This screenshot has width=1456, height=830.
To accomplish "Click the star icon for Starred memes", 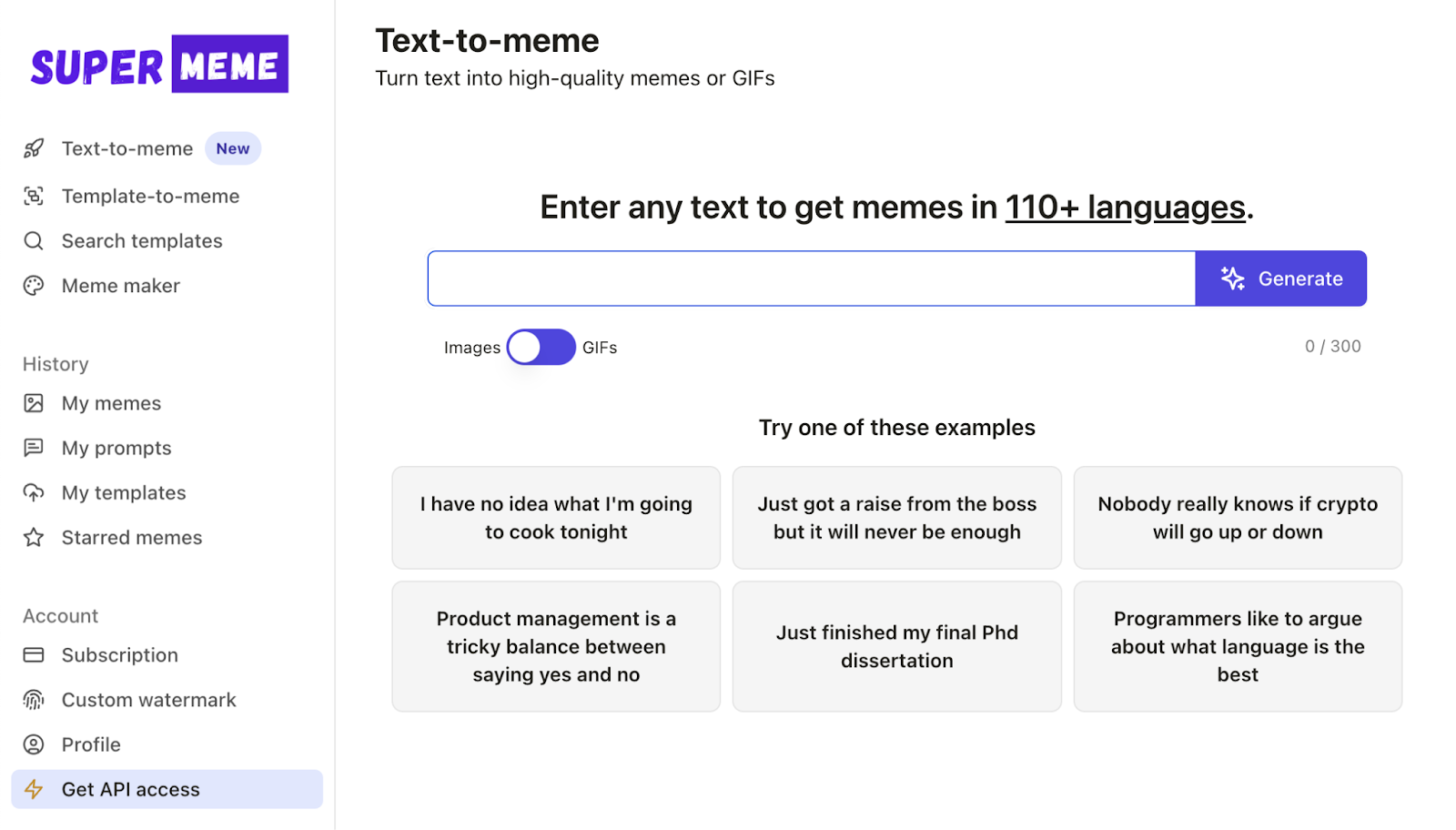I will click(34, 537).
